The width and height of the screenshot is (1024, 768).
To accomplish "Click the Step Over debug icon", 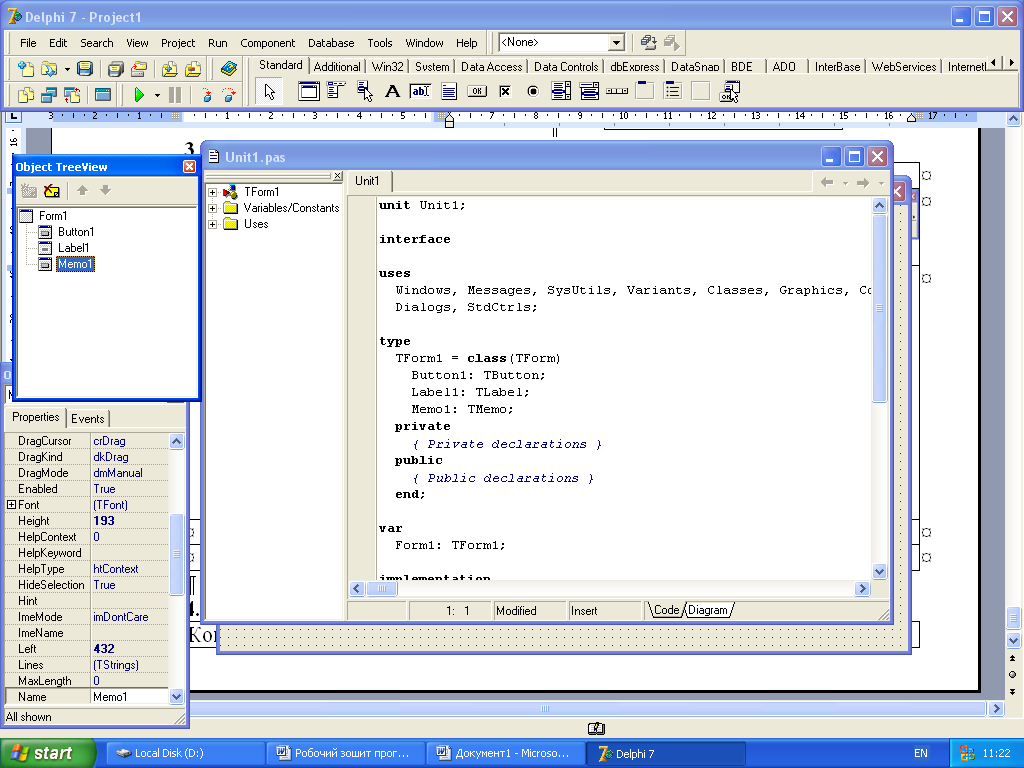I will pos(229,95).
